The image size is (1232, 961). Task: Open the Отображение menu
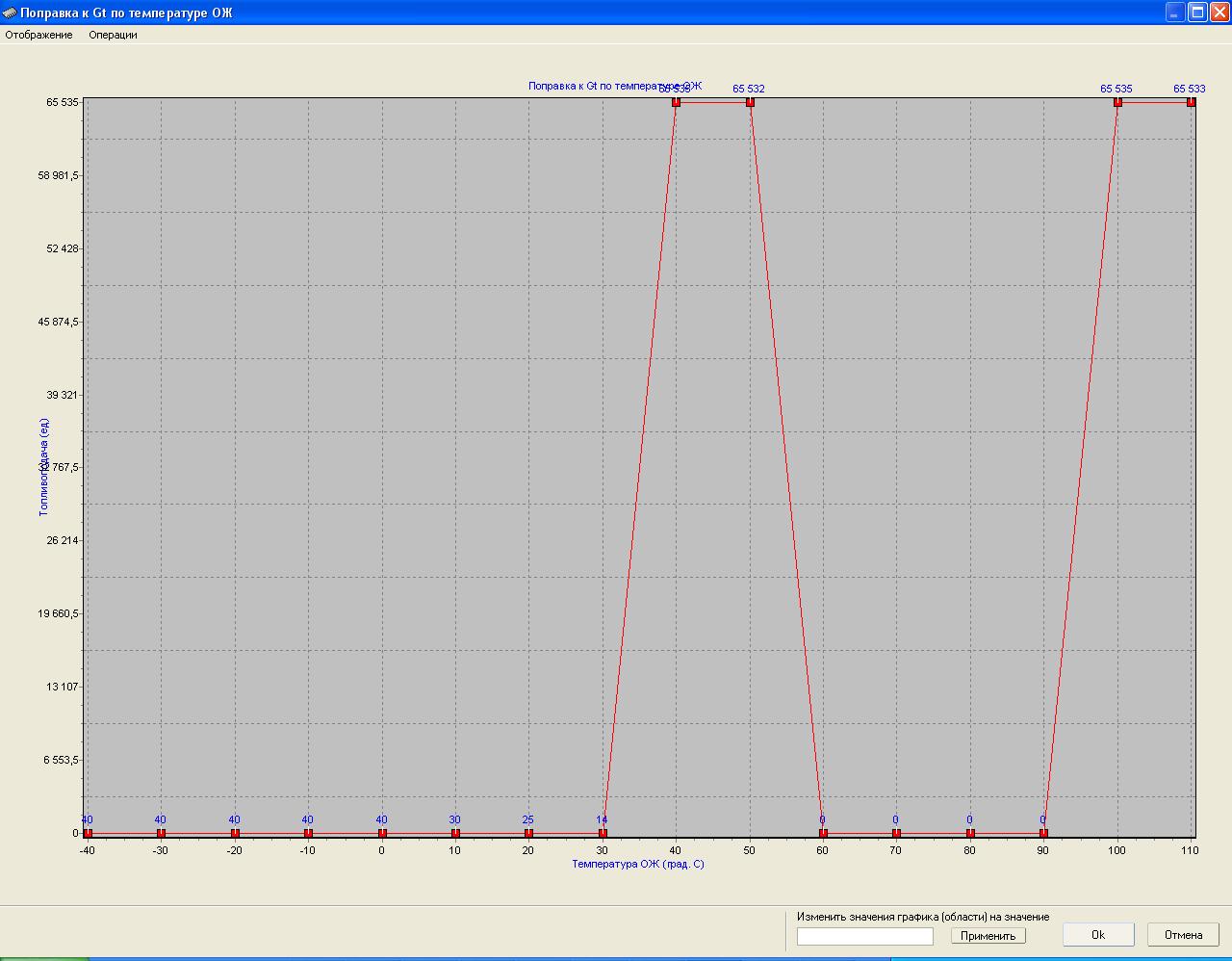[38, 35]
